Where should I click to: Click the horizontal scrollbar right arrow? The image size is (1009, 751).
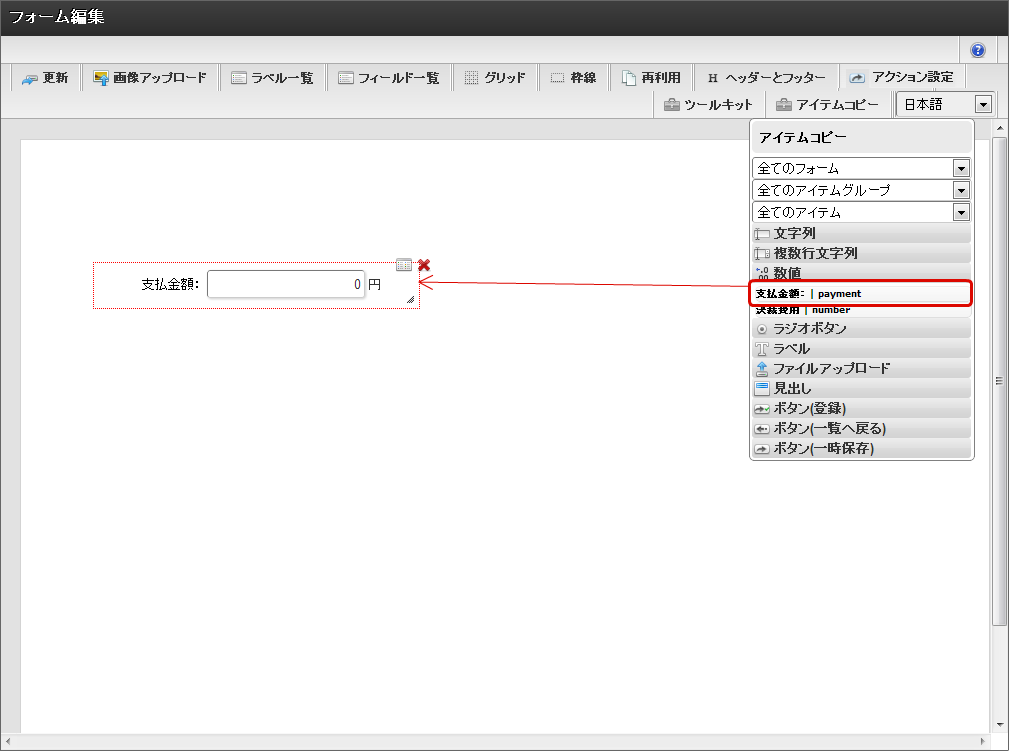pyautogui.click(x=983, y=741)
